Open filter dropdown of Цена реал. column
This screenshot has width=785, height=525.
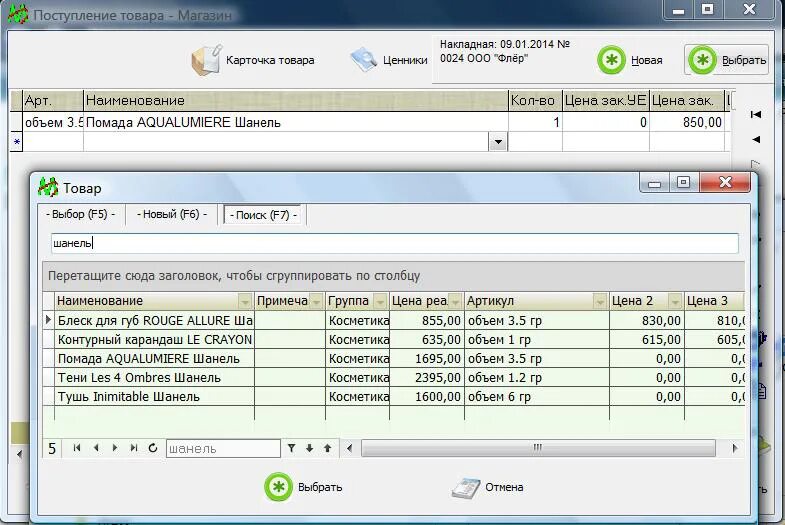pos(455,301)
